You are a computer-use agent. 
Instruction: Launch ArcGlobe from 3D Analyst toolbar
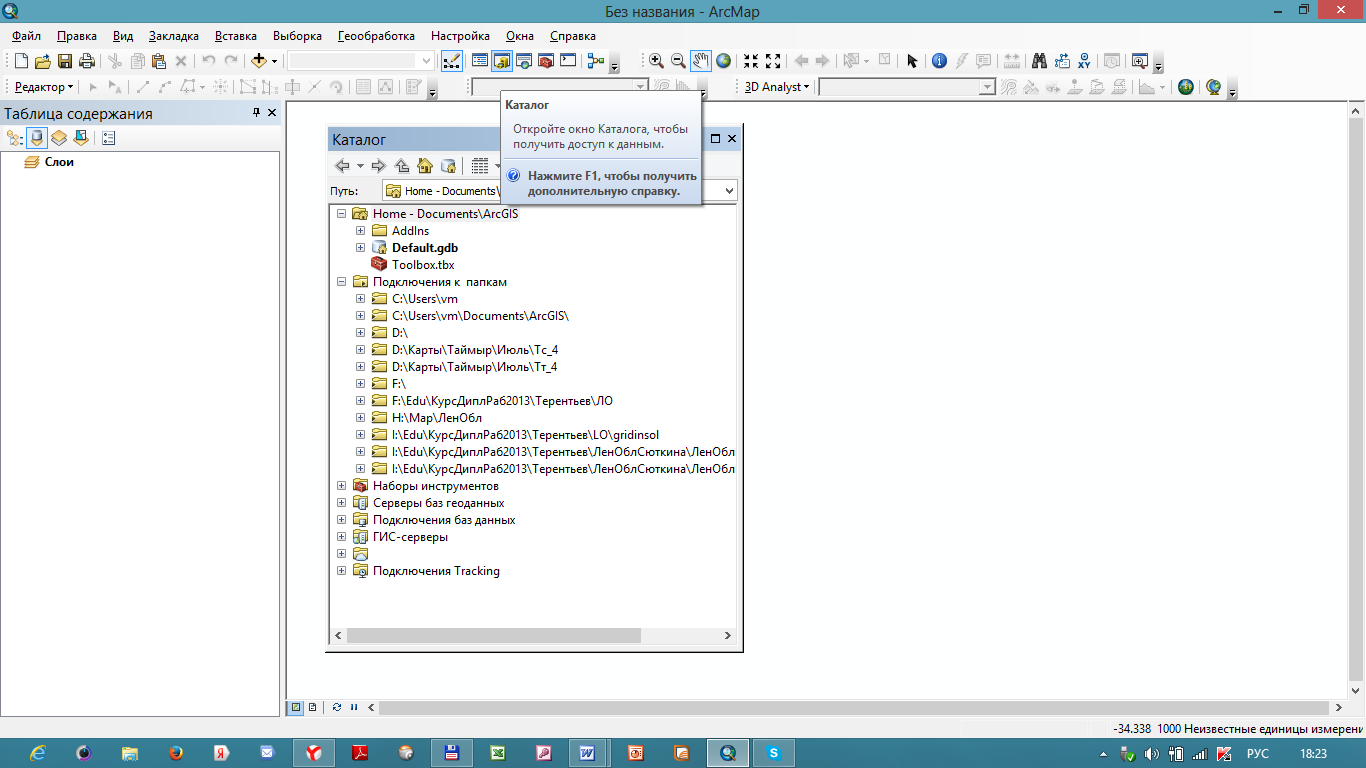pyautogui.click(x=1213, y=87)
